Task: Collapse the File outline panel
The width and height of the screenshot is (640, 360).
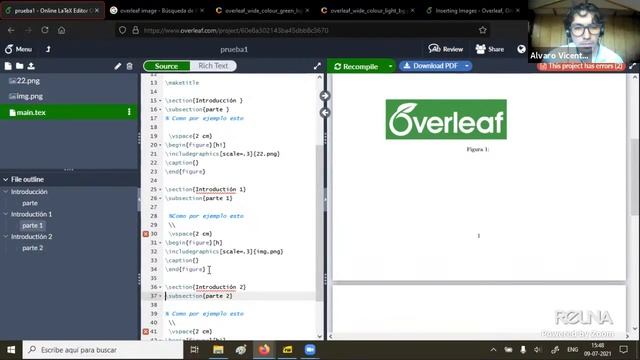Action: tap(6, 180)
